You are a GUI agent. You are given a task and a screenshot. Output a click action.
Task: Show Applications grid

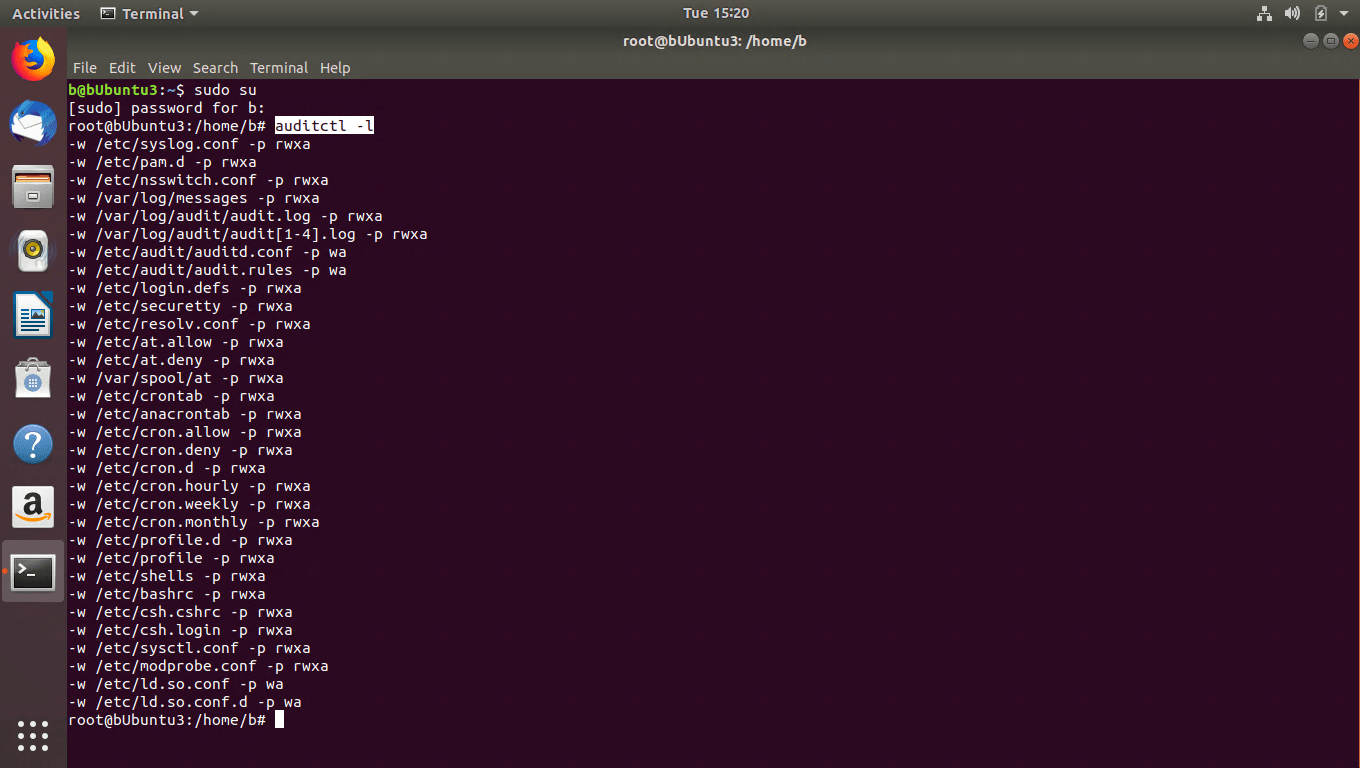point(33,735)
